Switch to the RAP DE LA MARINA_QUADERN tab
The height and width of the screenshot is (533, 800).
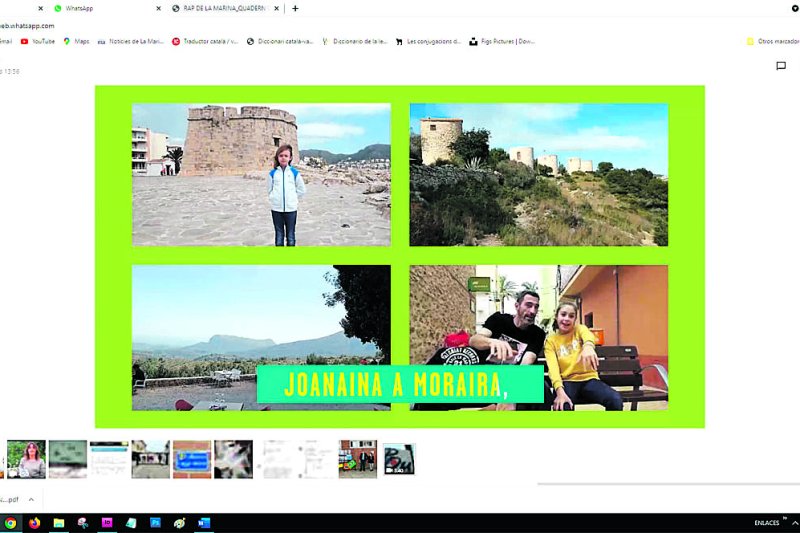click(224, 8)
